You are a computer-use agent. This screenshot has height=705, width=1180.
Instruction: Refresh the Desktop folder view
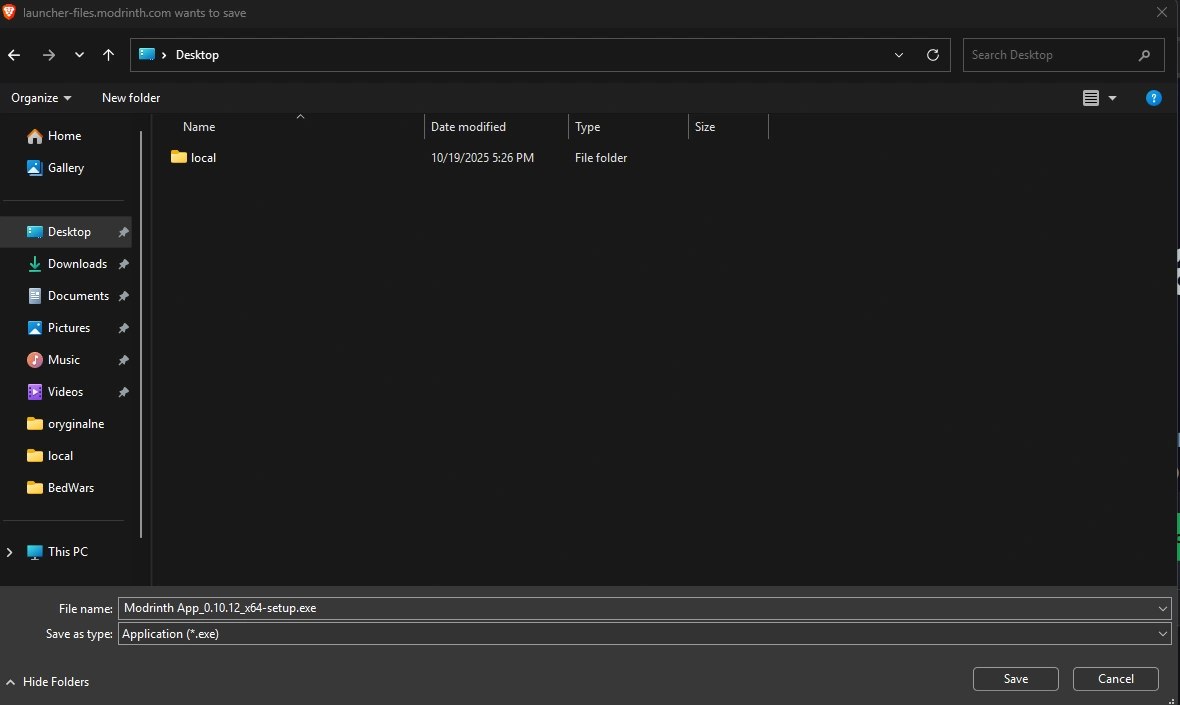pyautogui.click(x=932, y=55)
